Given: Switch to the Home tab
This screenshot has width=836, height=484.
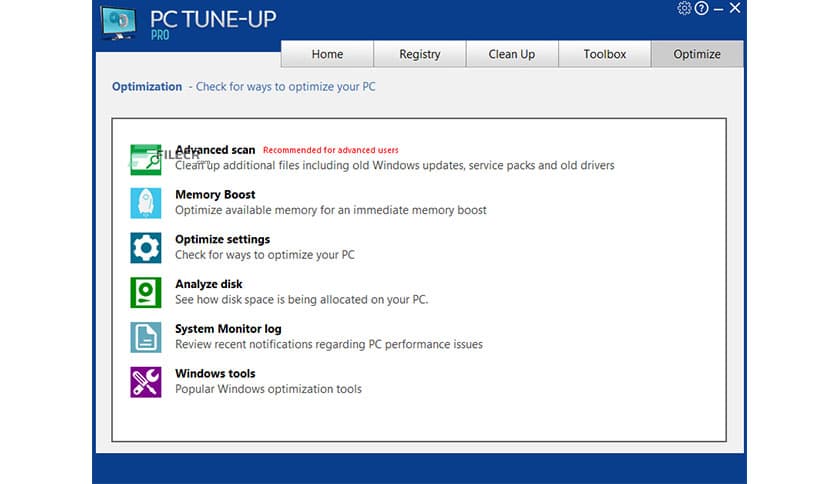Looking at the screenshot, I should (327, 54).
